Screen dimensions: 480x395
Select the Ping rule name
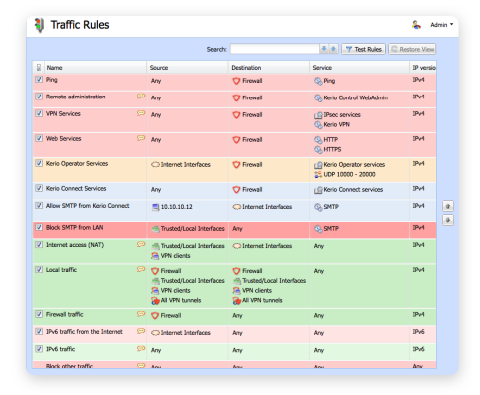pos(52,80)
